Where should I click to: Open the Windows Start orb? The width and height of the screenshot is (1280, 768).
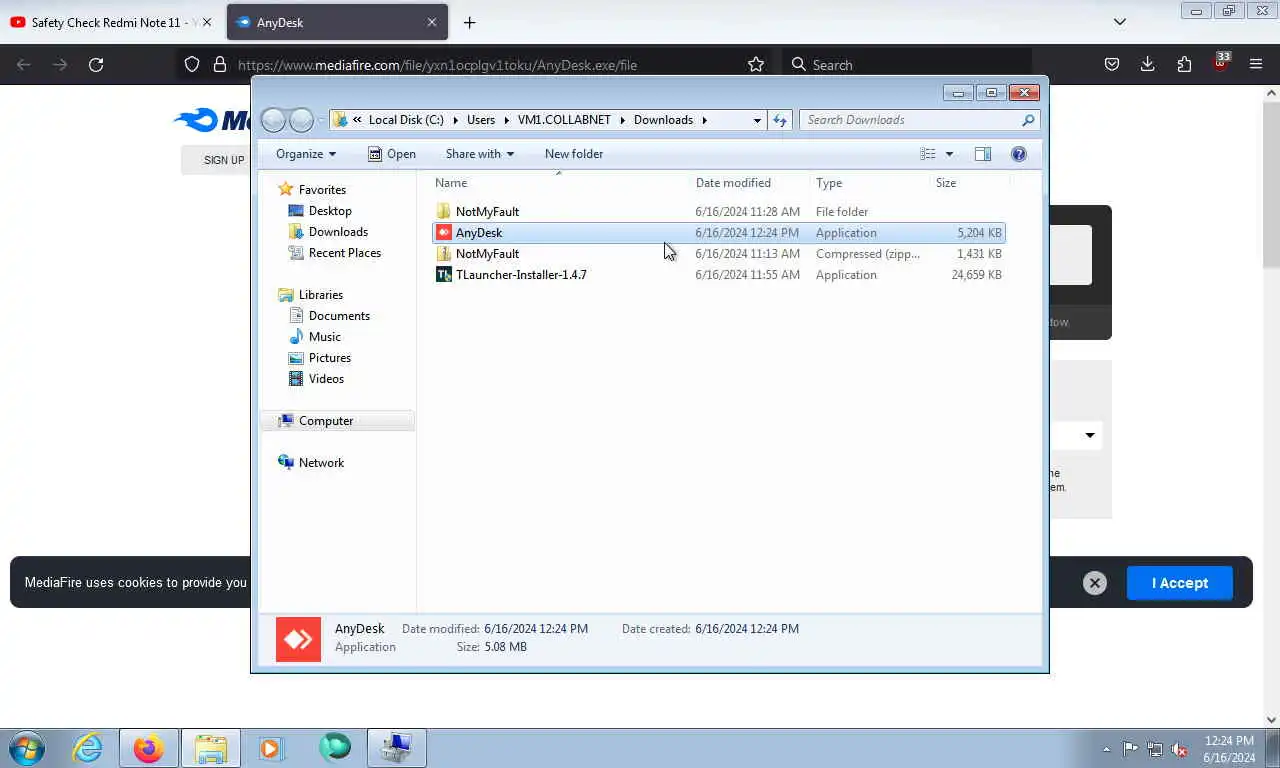[27, 748]
